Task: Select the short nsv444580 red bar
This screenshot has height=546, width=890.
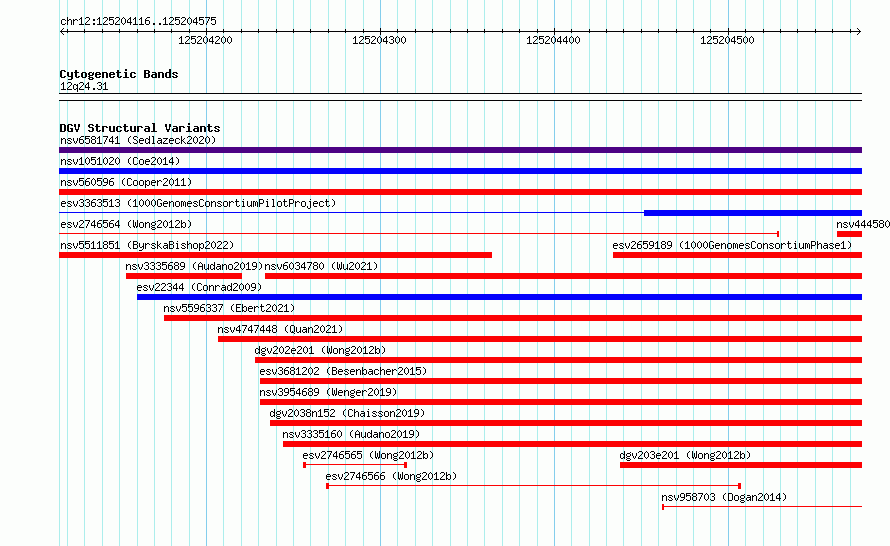Action: tap(849, 234)
